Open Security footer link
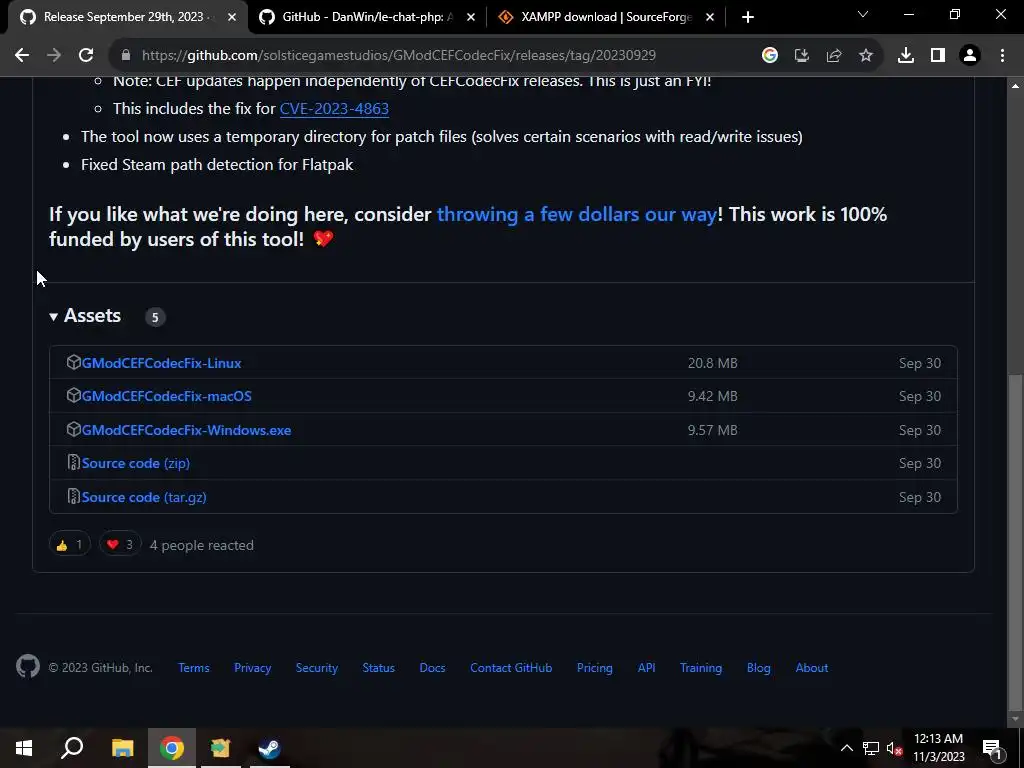Viewport: 1024px width, 768px height. pos(317,668)
